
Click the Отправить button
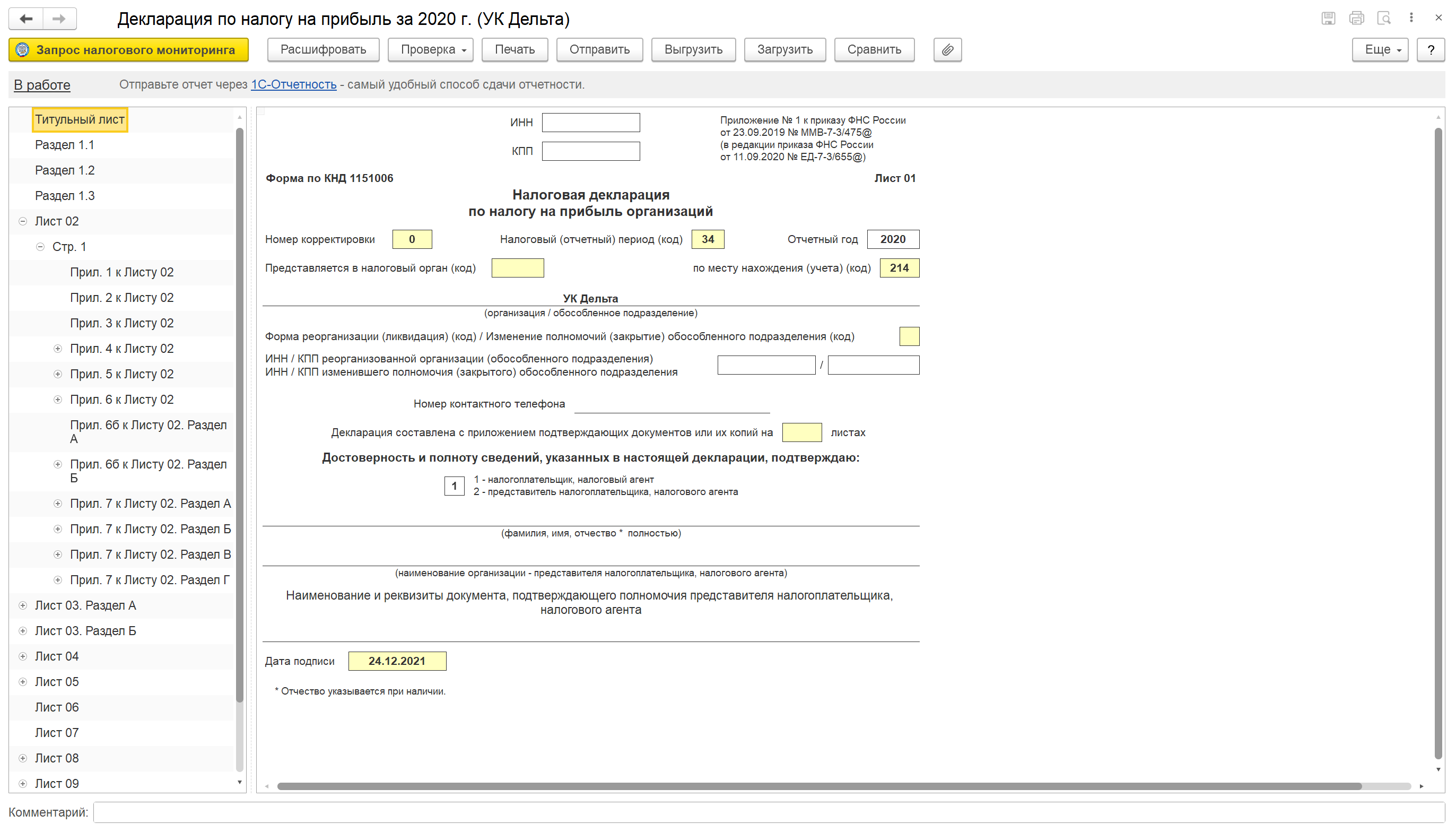coord(599,50)
